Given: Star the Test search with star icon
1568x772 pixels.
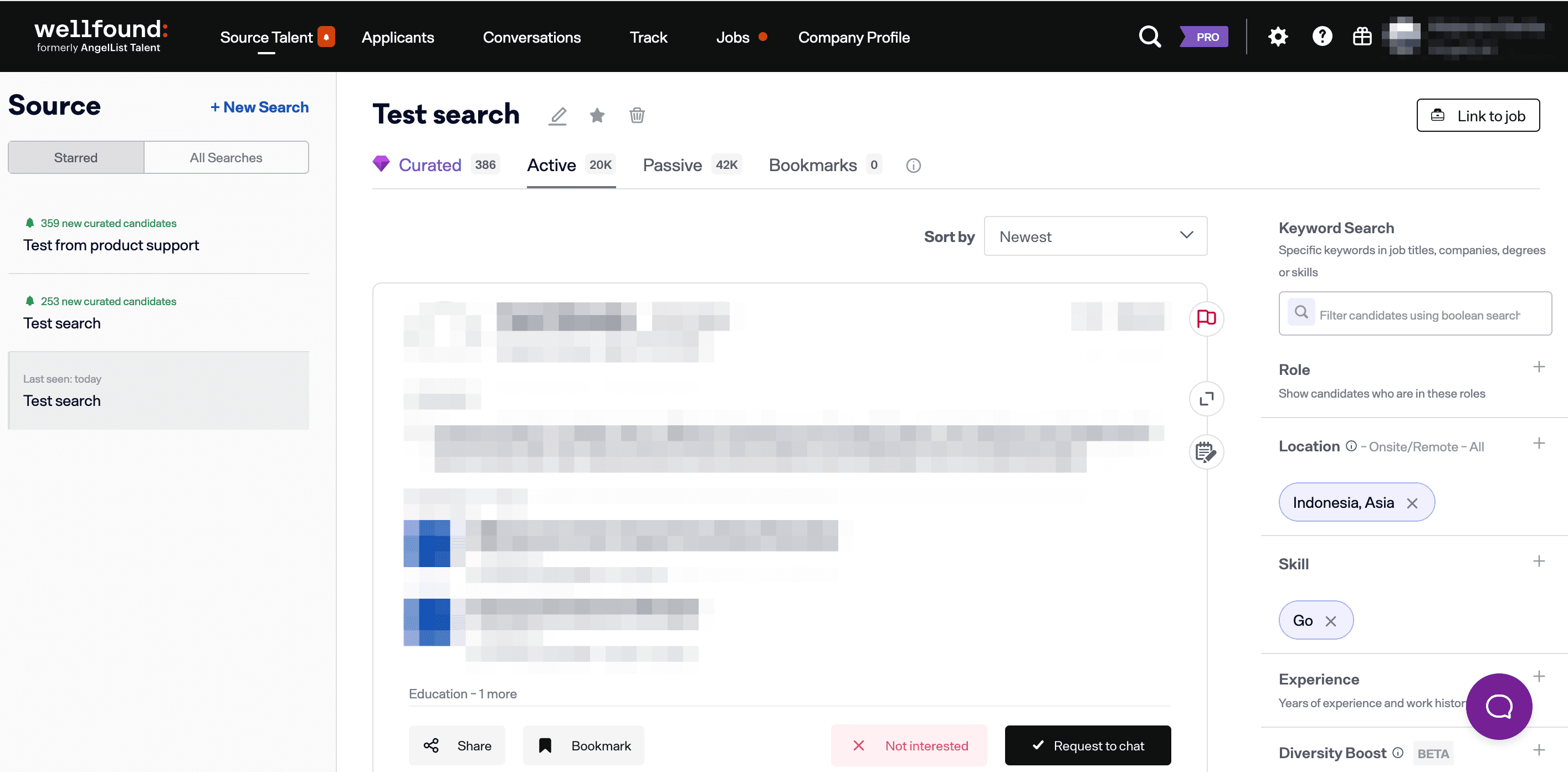Looking at the screenshot, I should click(x=597, y=116).
